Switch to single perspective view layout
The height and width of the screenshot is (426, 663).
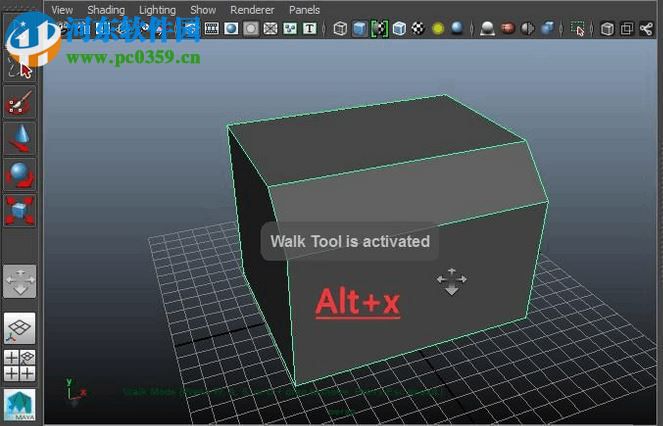(x=19, y=329)
